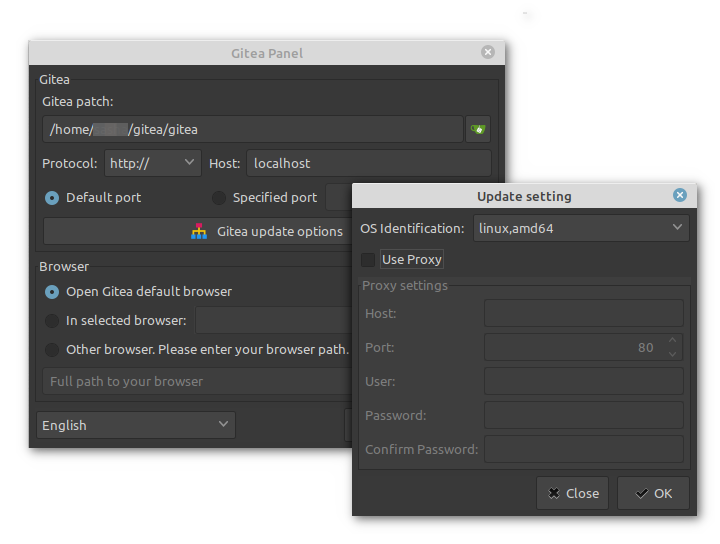Click the Gitea update options button
720x544 pixels.
(198, 231)
